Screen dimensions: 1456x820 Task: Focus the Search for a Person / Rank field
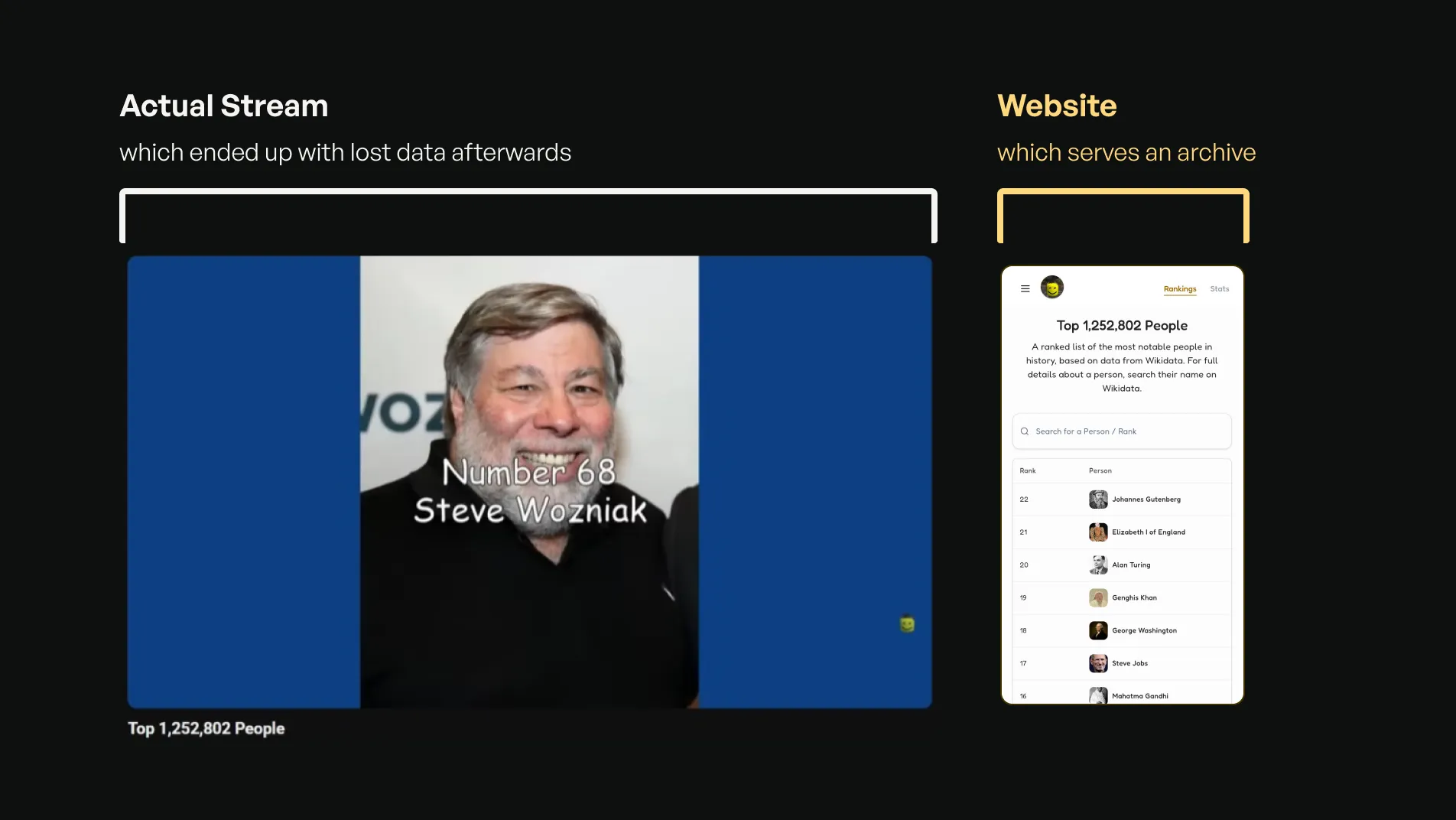point(1122,431)
